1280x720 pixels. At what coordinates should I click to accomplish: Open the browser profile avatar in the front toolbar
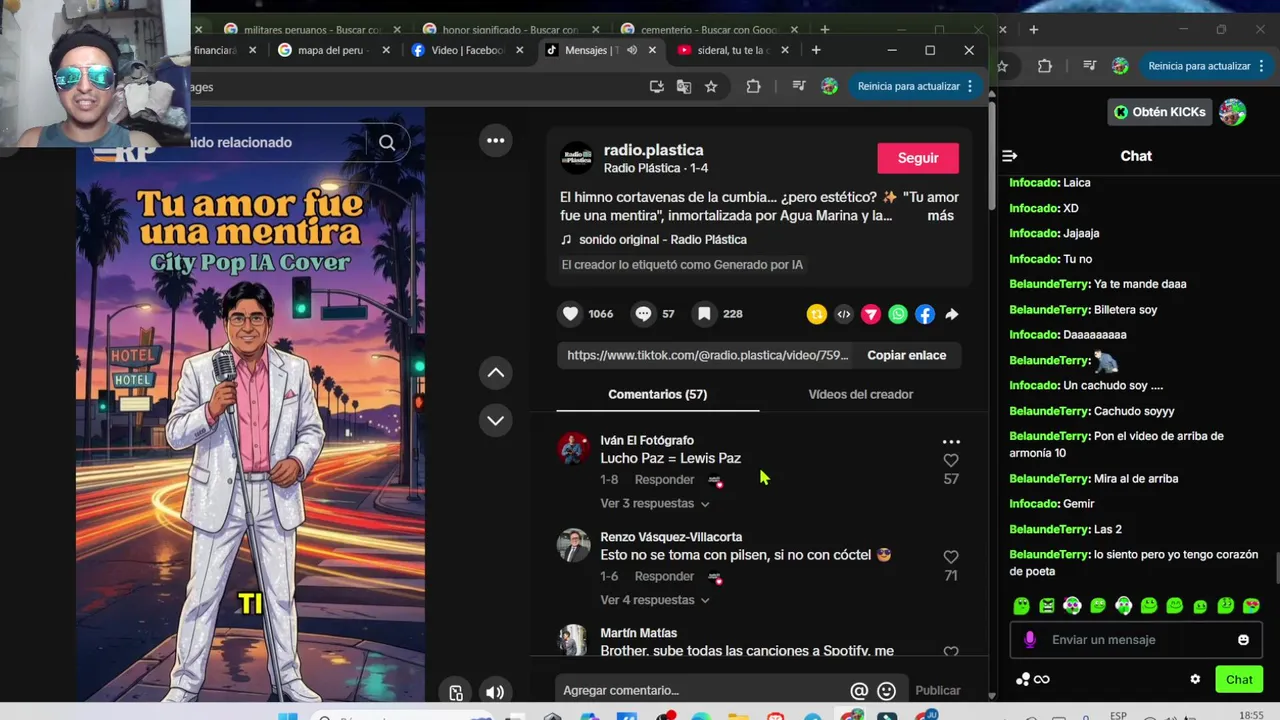click(x=829, y=87)
